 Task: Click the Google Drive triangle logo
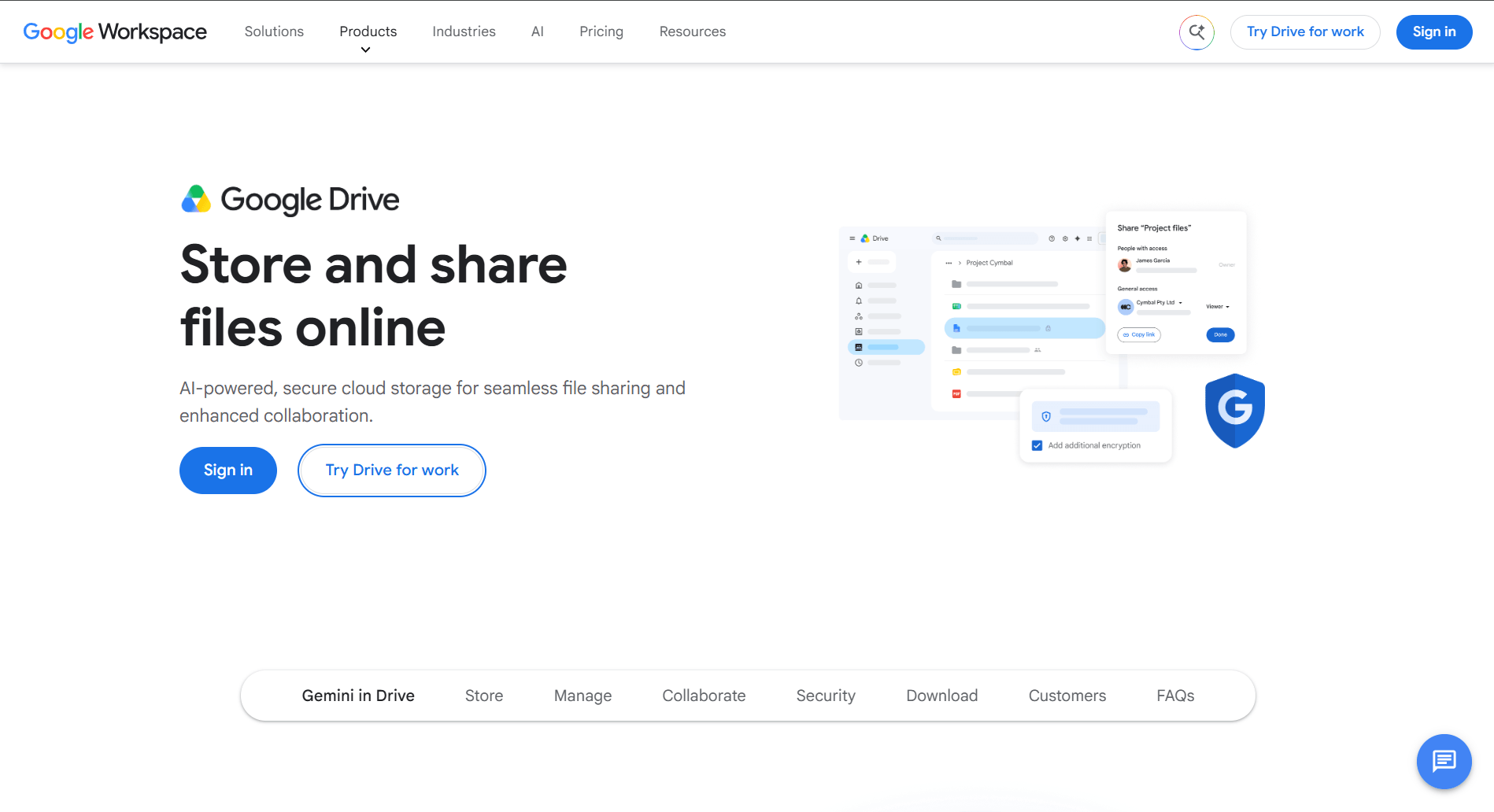click(196, 199)
